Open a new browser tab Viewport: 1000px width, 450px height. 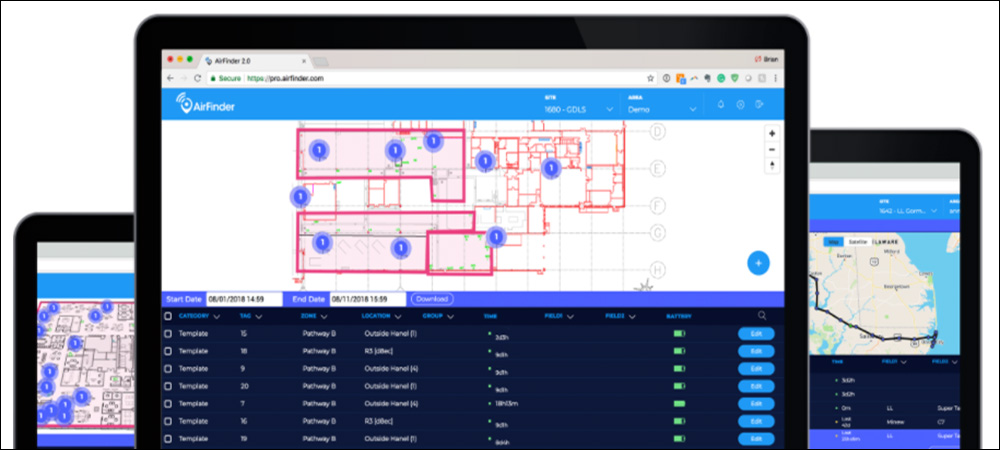pyautogui.click(x=320, y=61)
